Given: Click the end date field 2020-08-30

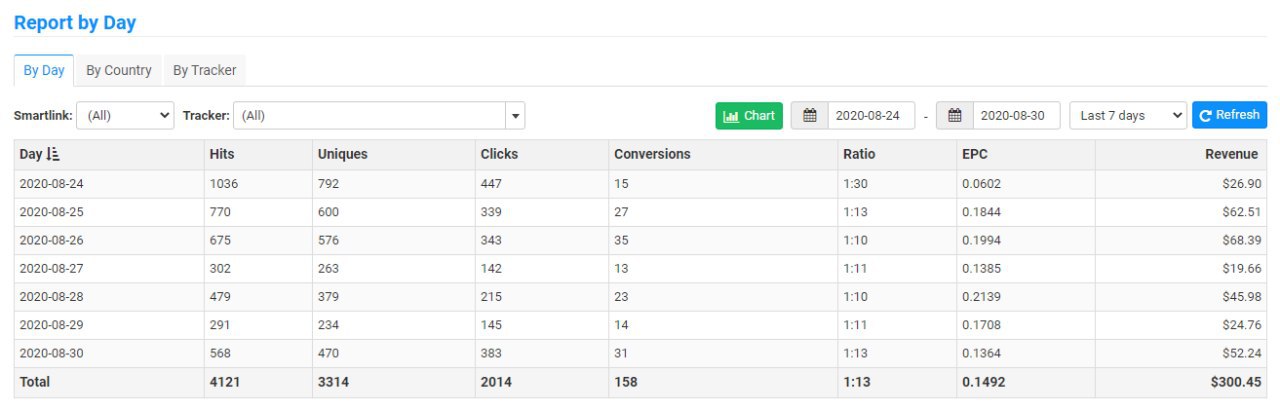Looking at the screenshot, I should 1015,116.
